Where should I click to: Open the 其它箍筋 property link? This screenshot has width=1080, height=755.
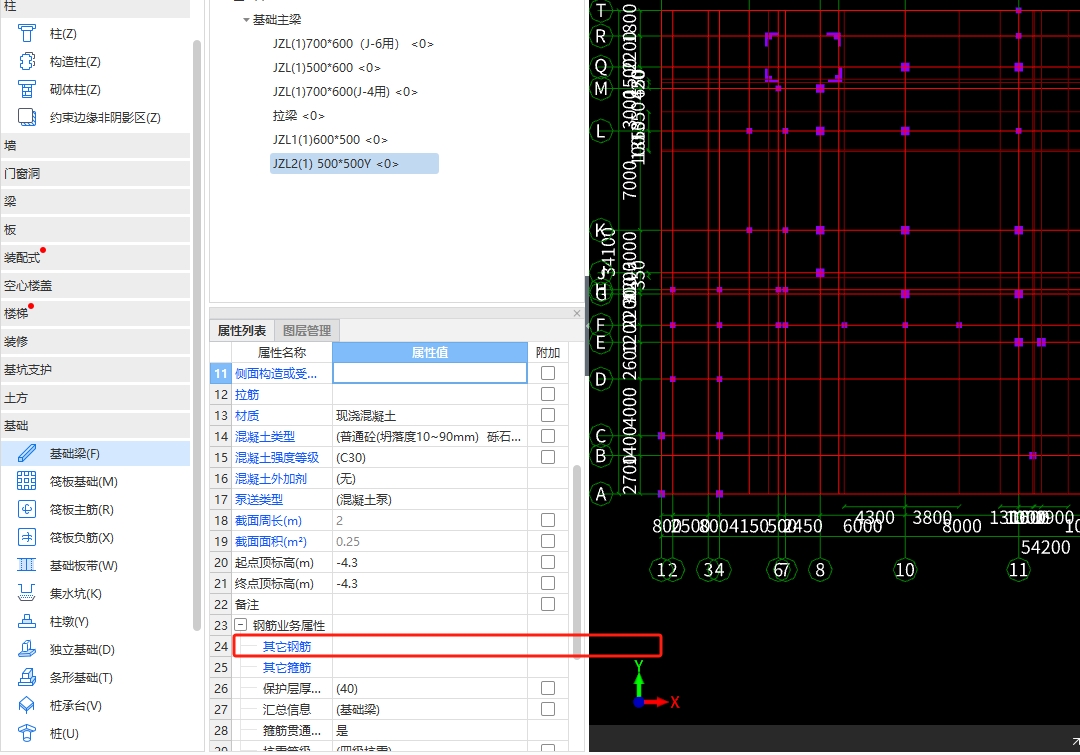(287, 668)
